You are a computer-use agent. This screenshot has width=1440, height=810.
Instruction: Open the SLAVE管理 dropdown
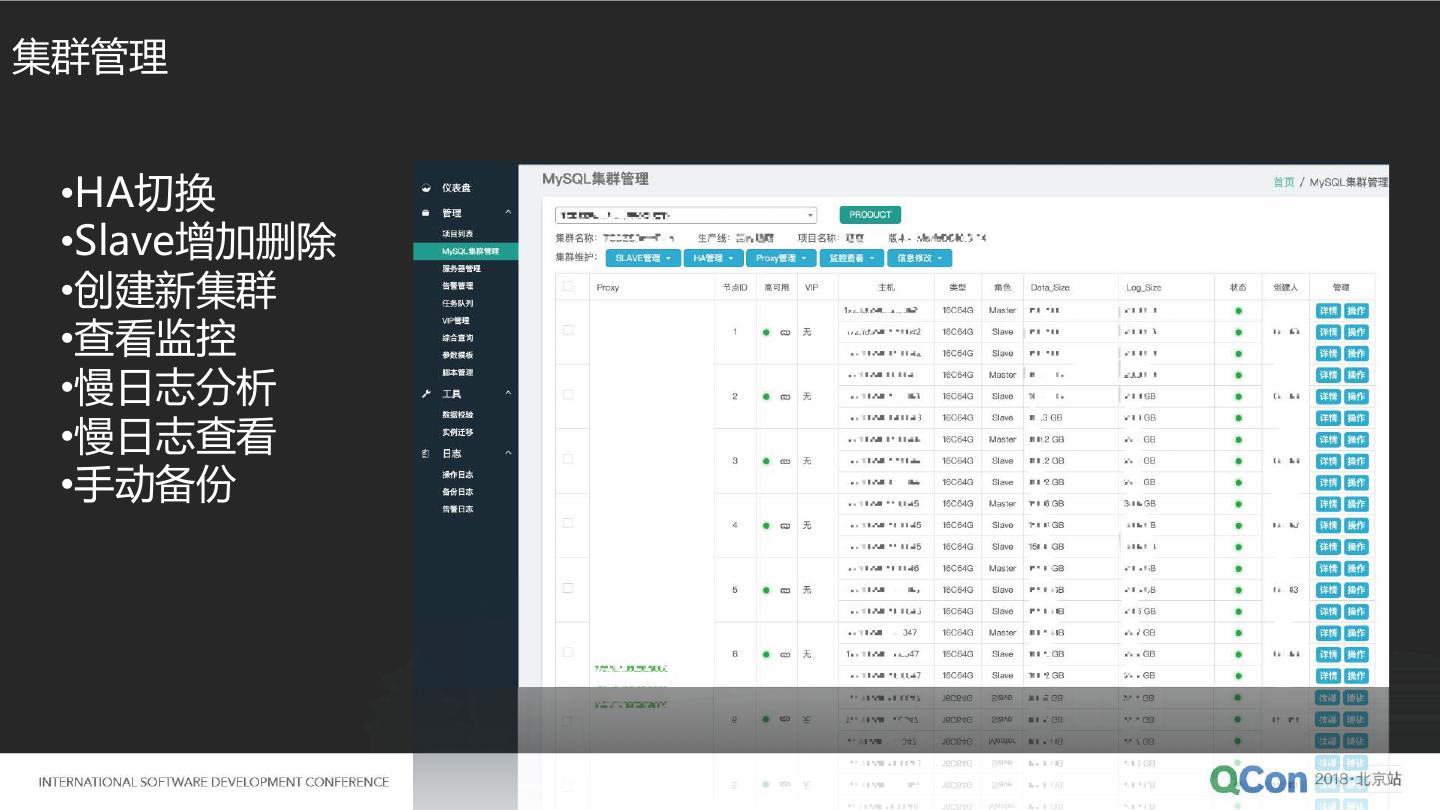coord(643,258)
